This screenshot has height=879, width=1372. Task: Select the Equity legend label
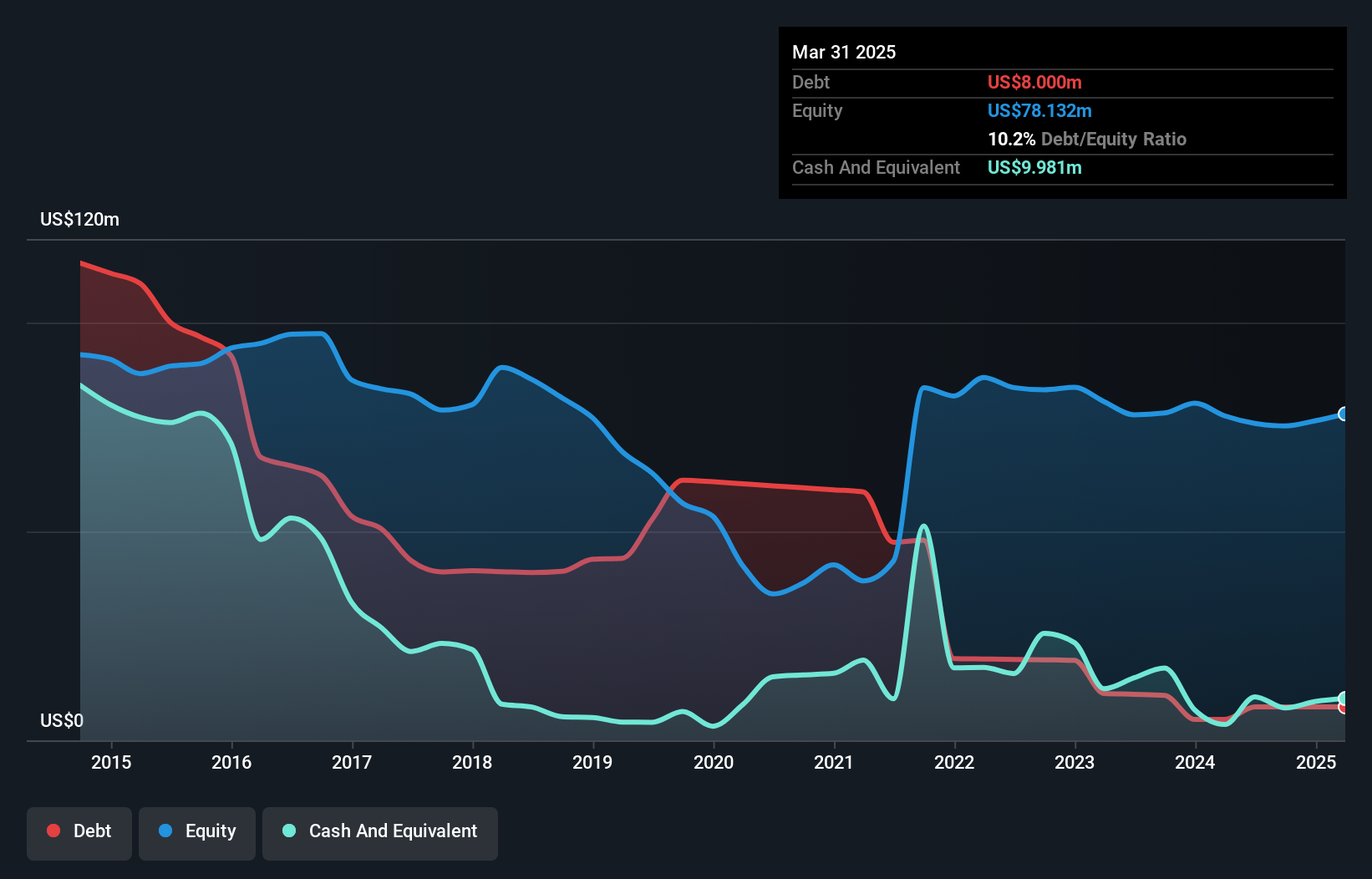[210, 831]
